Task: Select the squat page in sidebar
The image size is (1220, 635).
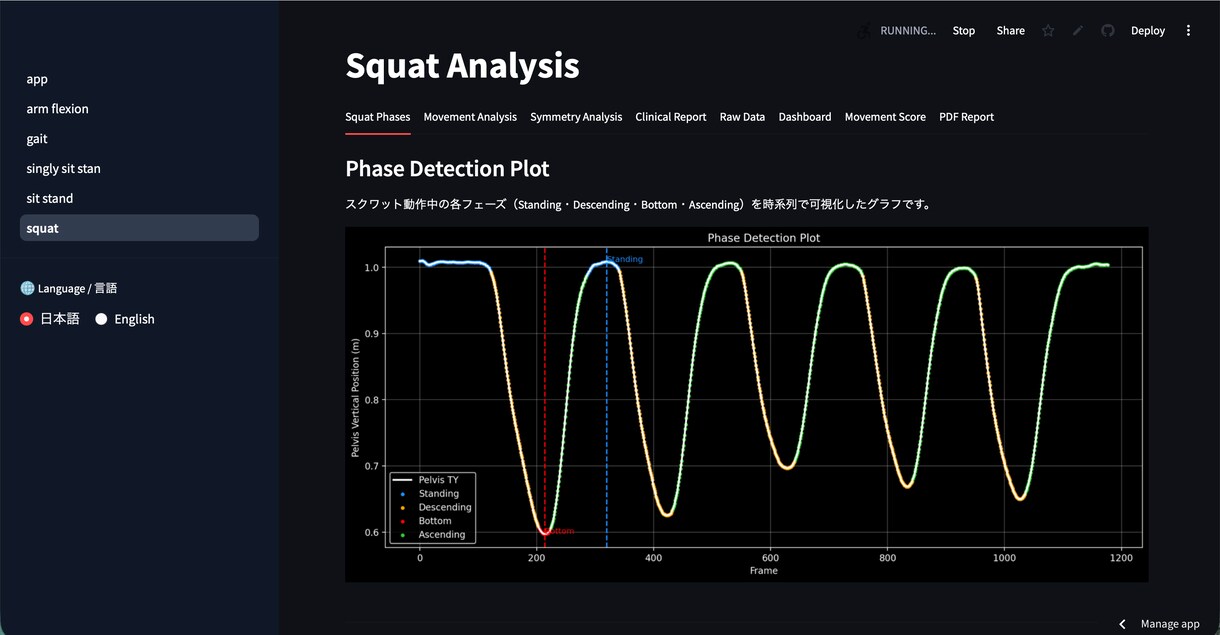Action: tap(139, 228)
